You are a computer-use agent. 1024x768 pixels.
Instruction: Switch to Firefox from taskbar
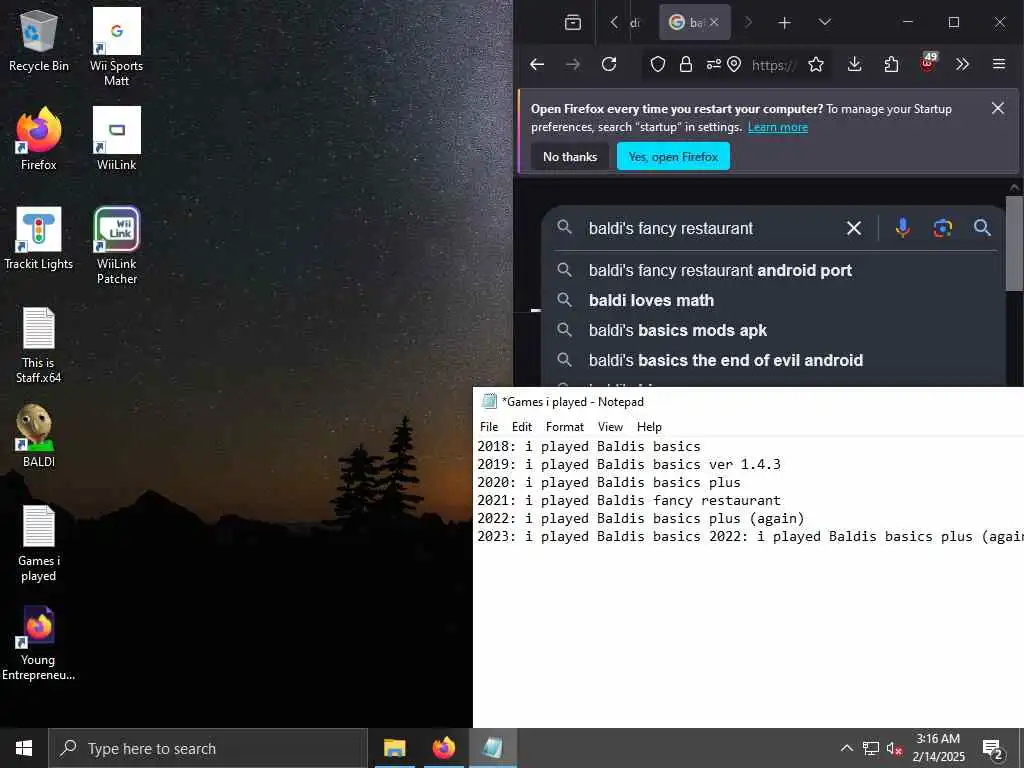click(x=443, y=748)
